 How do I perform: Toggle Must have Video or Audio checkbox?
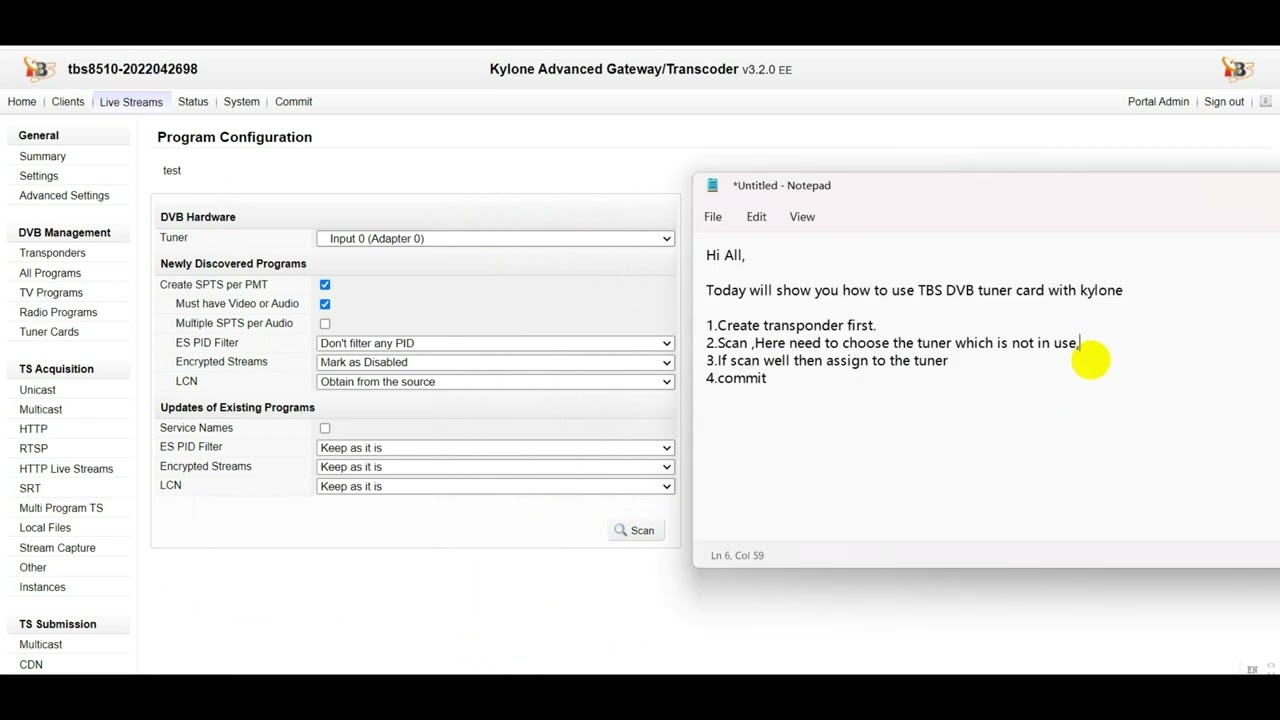325,304
